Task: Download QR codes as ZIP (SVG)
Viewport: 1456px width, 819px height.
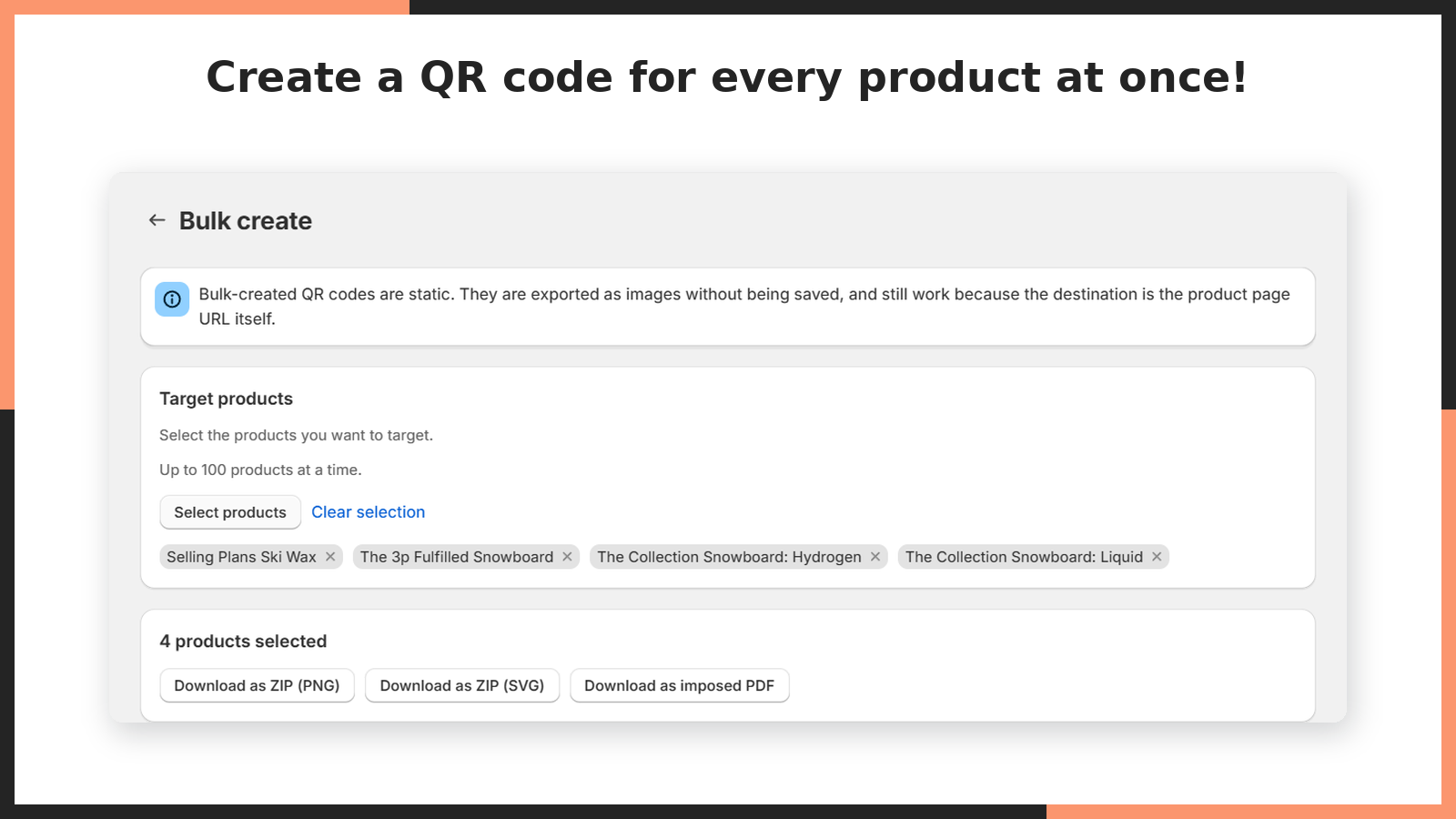Action: pyautogui.click(x=462, y=686)
